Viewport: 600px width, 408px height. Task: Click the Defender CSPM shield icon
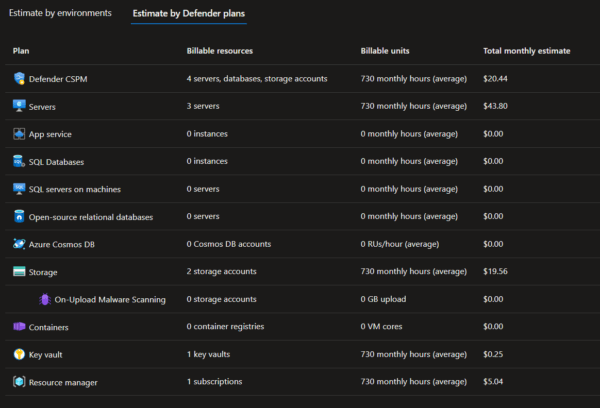[19, 78]
